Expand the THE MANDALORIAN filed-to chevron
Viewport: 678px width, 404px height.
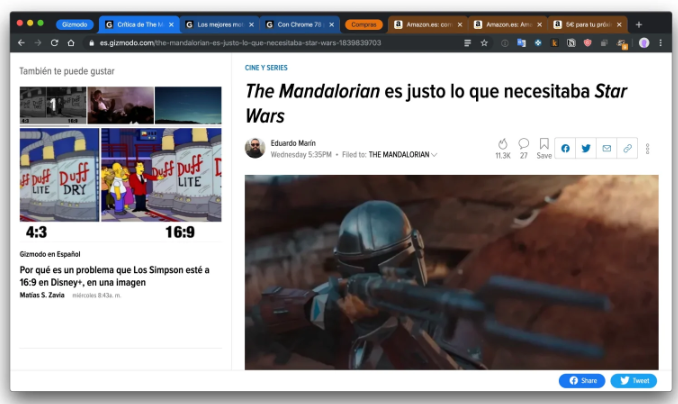pyautogui.click(x=434, y=155)
